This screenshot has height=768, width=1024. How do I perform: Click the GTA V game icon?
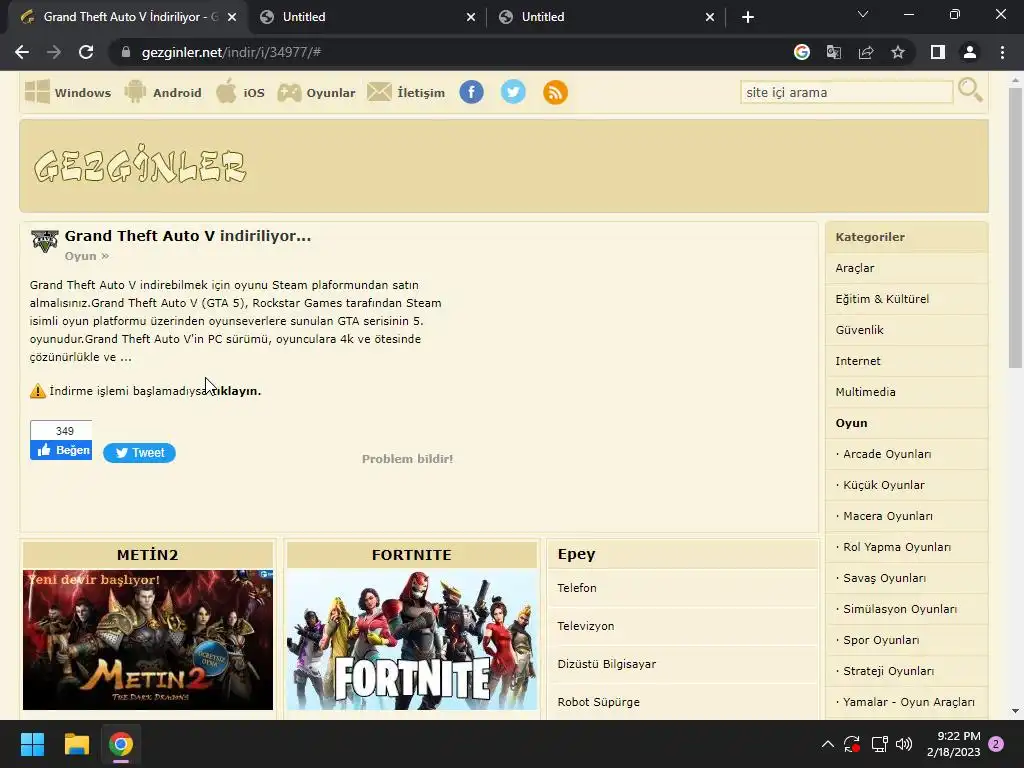(44, 241)
